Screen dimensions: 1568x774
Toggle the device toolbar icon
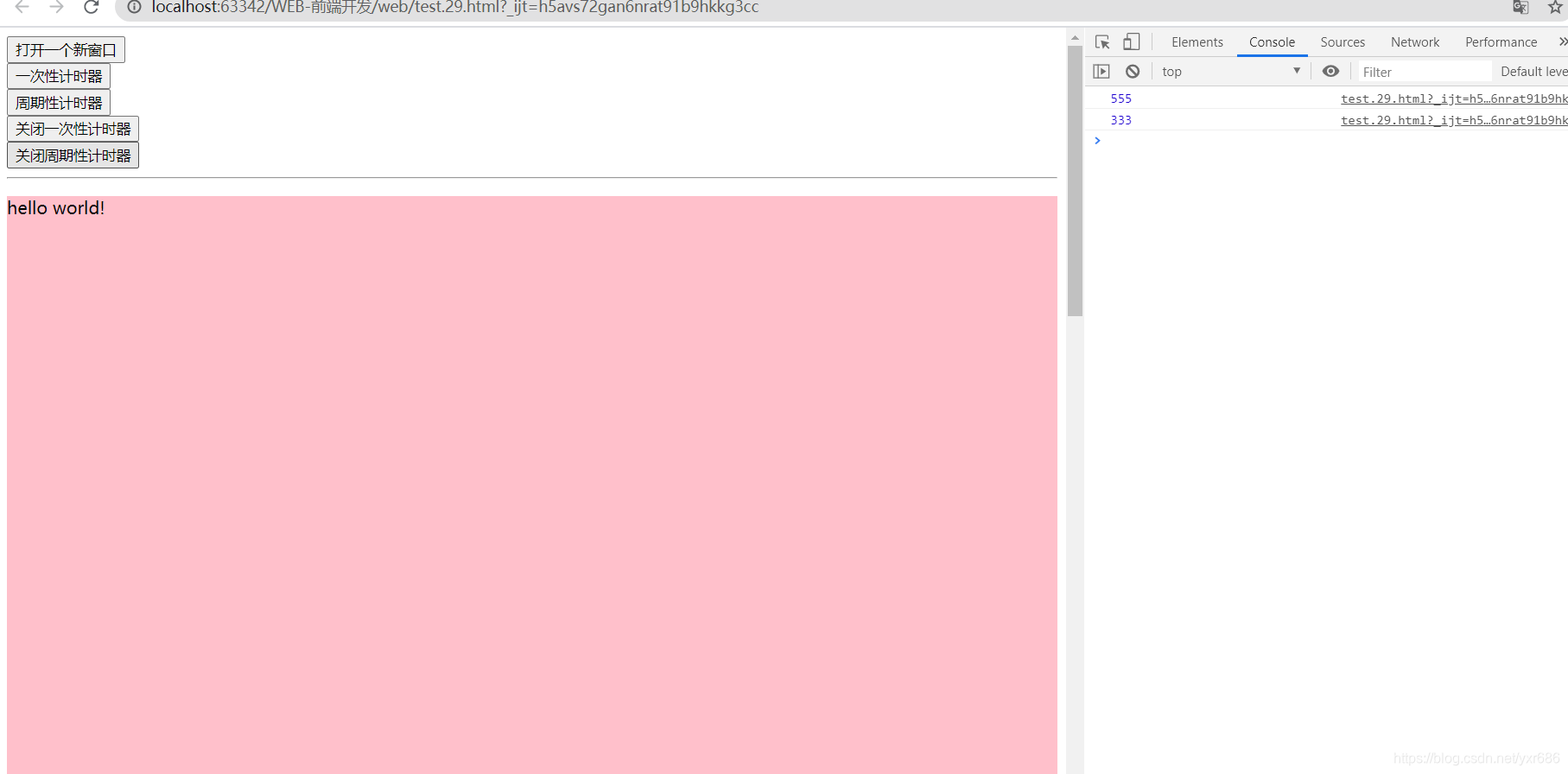[1131, 41]
